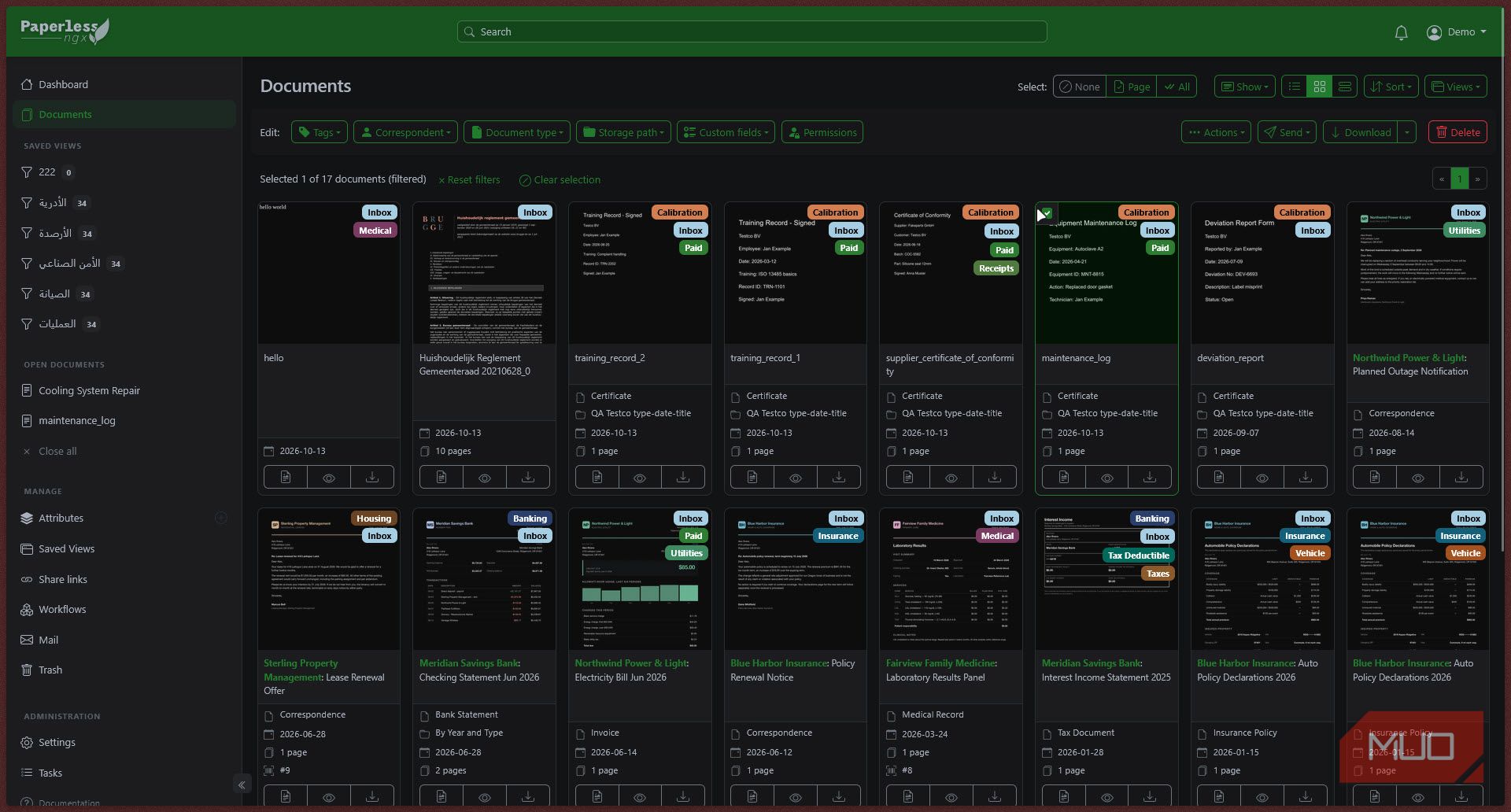Open the Tags edit dropdown
1511x812 pixels.
point(320,132)
